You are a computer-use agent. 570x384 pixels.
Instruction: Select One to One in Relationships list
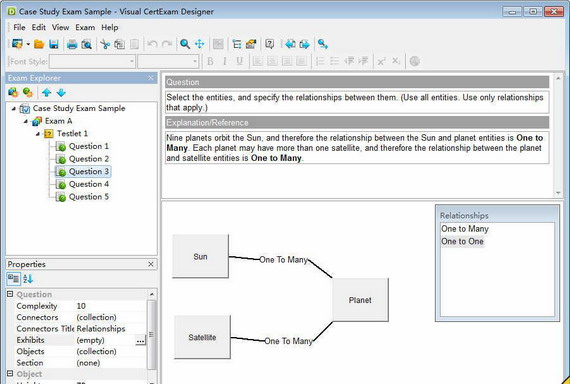pyautogui.click(x=462, y=241)
